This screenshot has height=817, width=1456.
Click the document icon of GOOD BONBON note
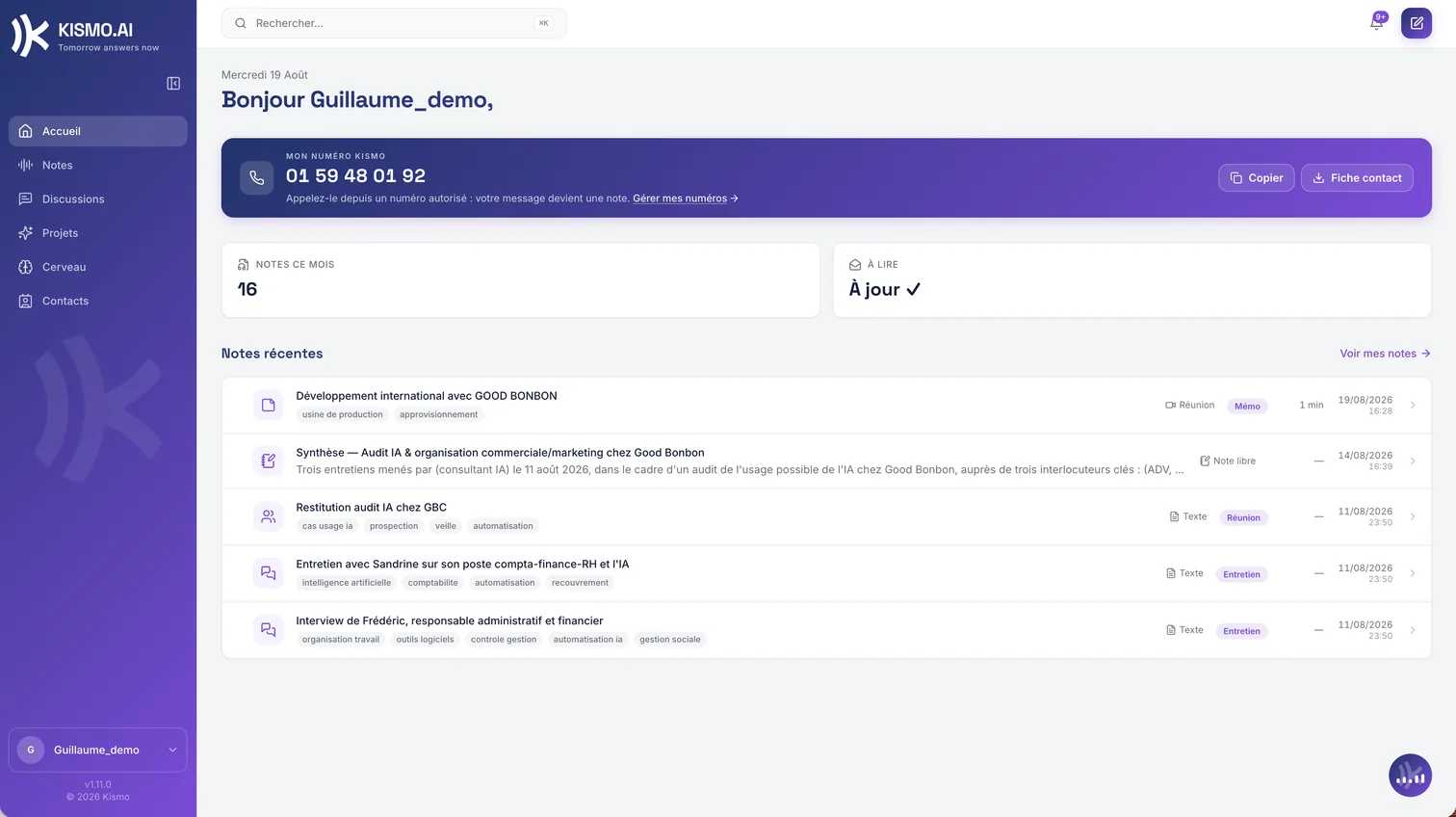click(269, 406)
